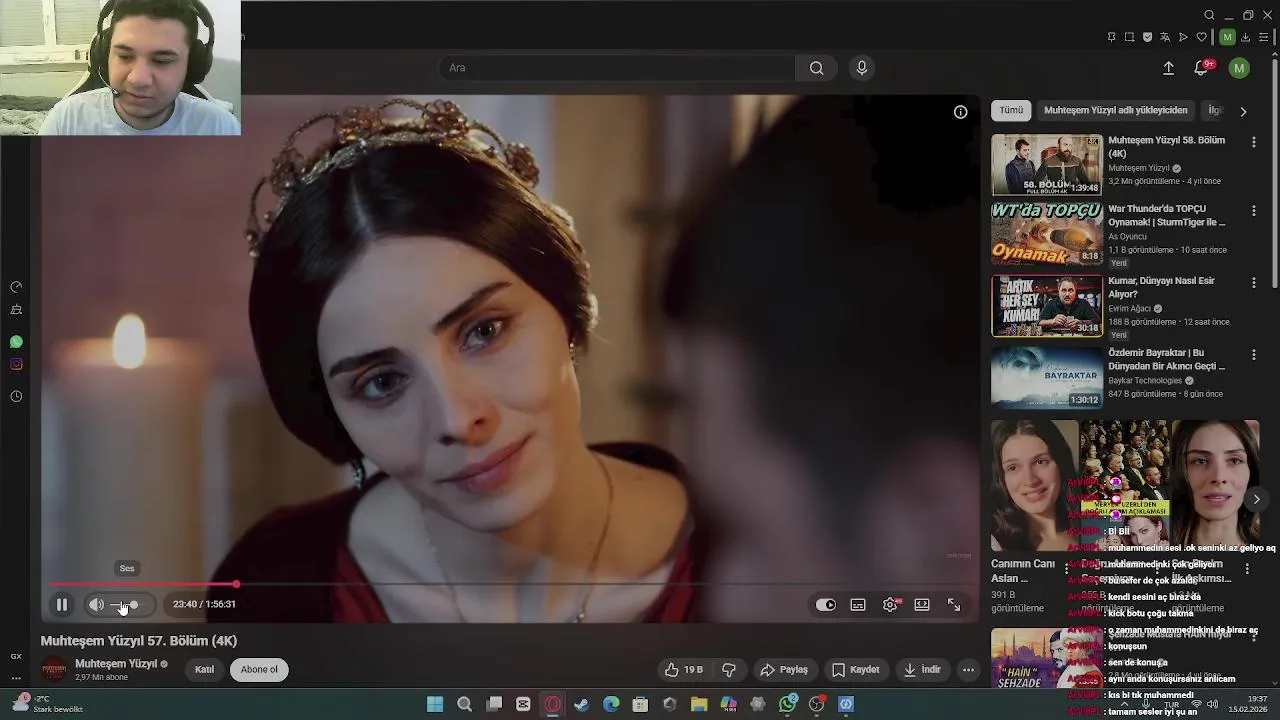This screenshot has height=720, width=1280.
Task: Save video with Kaydet button
Action: point(856,670)
